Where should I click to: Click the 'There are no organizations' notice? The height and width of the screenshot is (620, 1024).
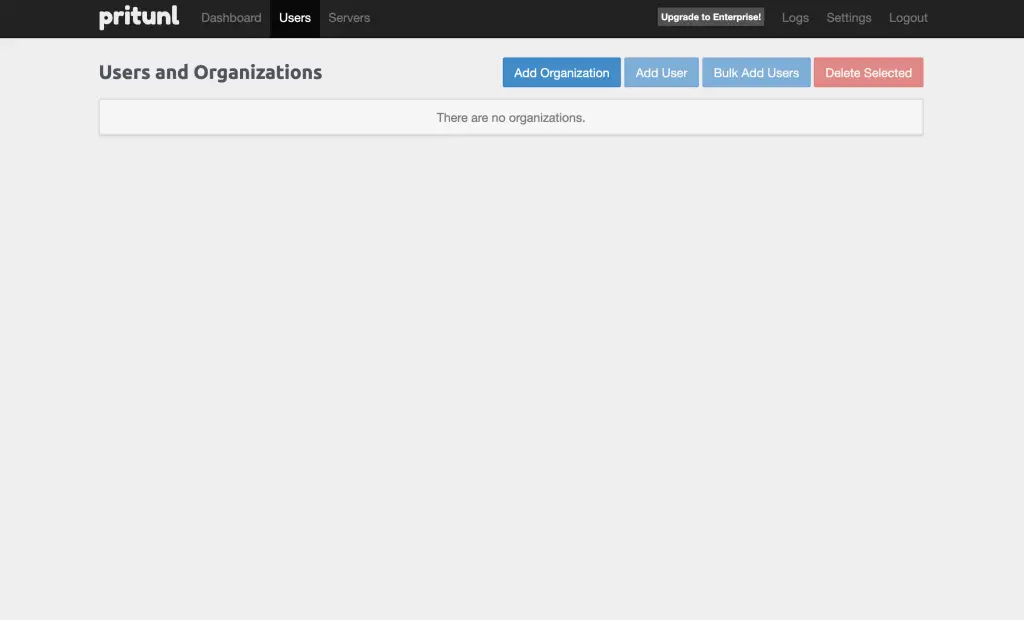point(511,116)
